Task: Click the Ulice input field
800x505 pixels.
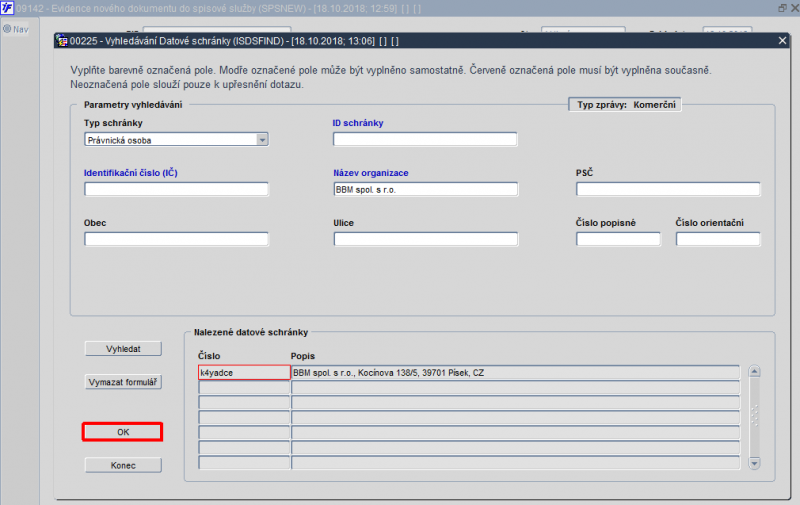Action: (x=426, y=239)
